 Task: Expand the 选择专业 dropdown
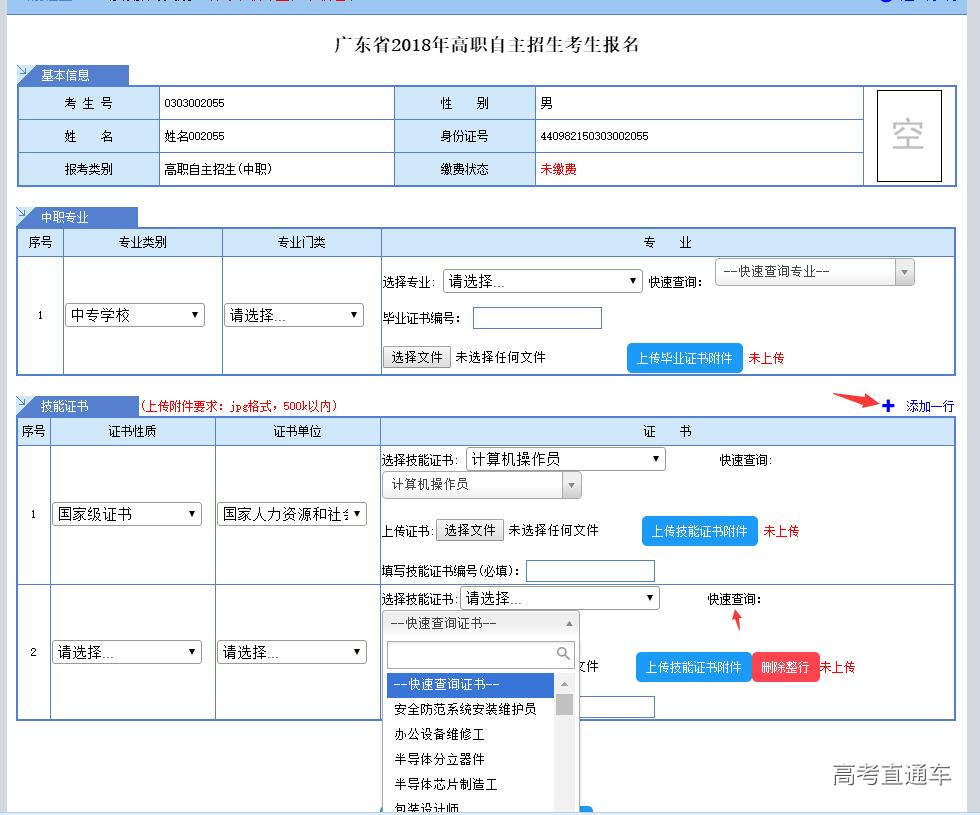542,282
